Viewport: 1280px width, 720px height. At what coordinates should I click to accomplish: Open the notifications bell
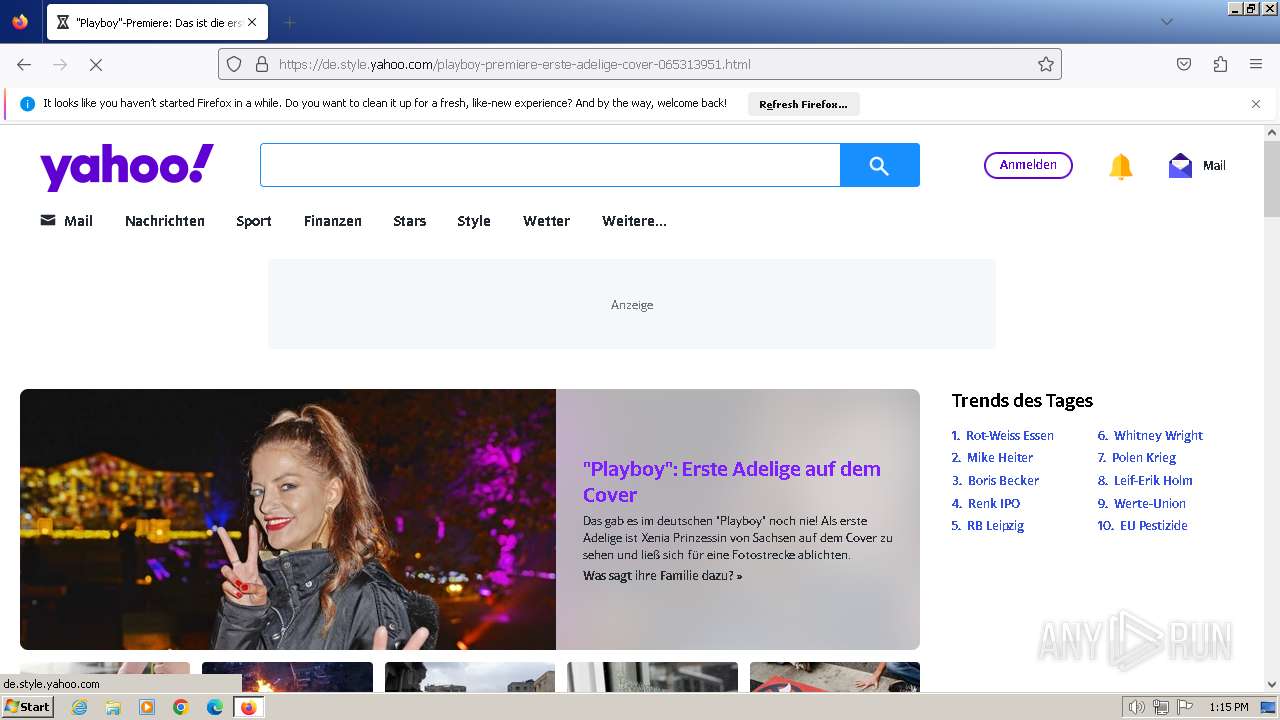(x=1121, y=166)
